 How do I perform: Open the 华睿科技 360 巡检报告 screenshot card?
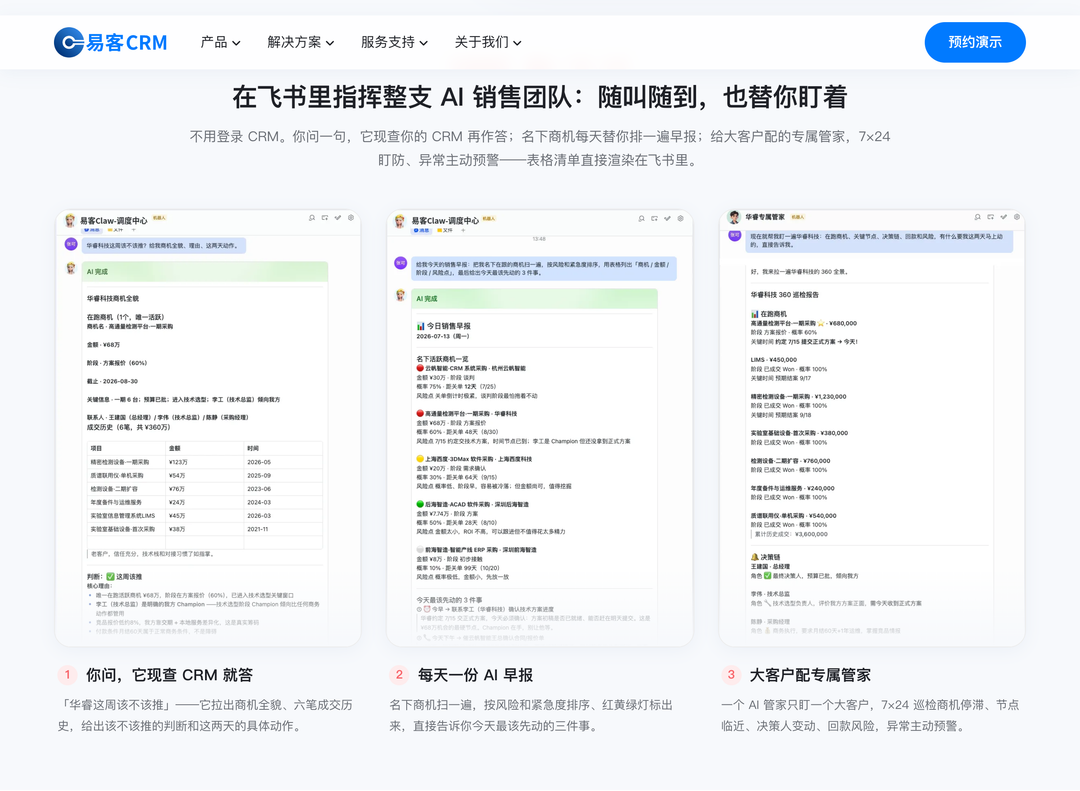coord(871,428)
